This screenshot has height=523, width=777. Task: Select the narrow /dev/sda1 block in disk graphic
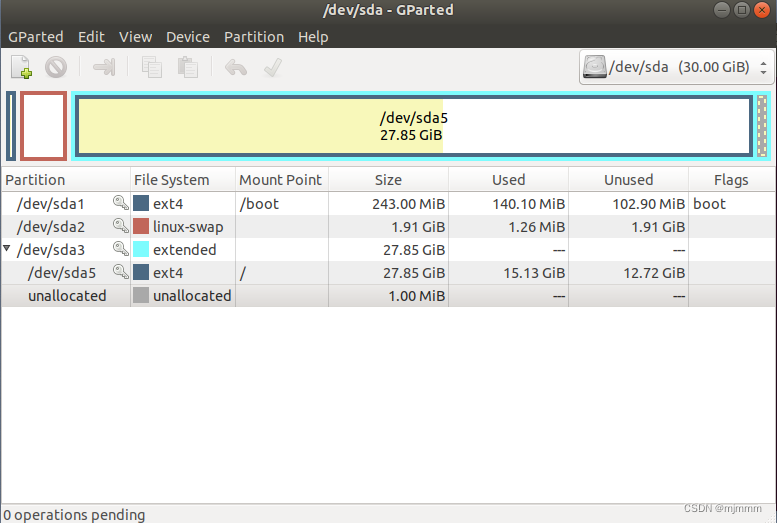11,126
